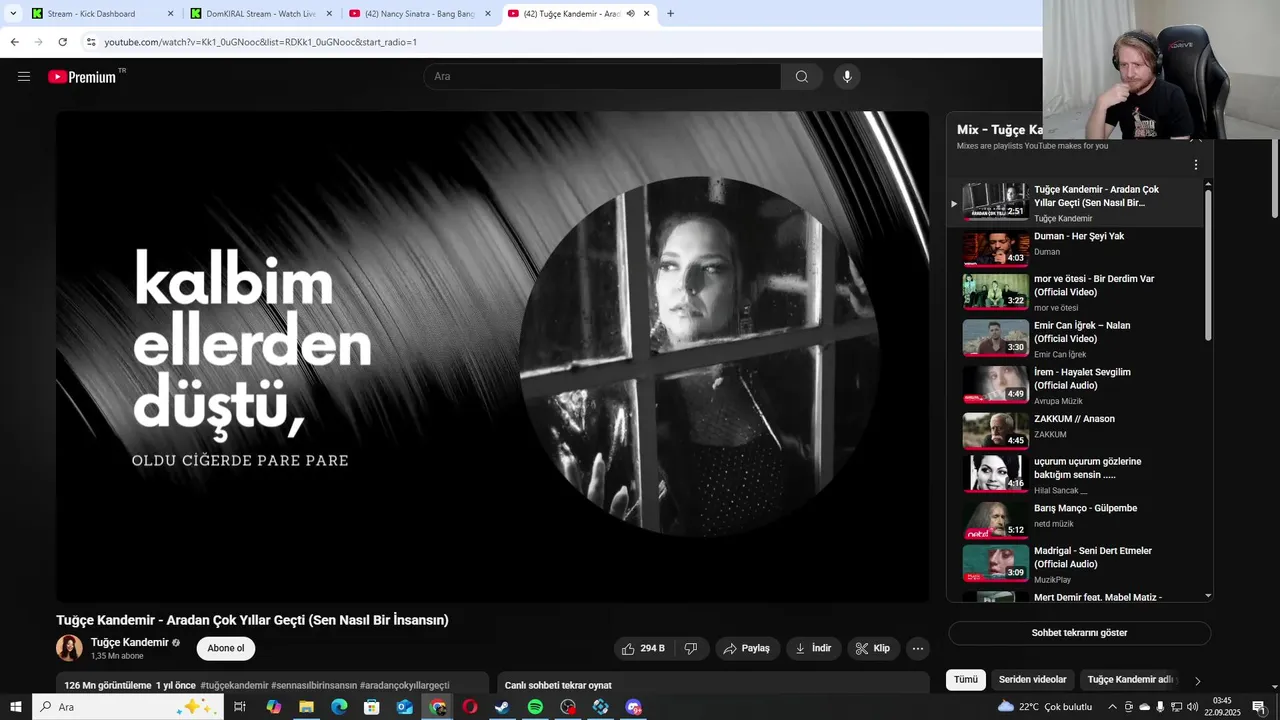Viewport: 1280px width, 720px height.
Task: Click the YouTube Premium logo
Action: [x=83, y=77]
